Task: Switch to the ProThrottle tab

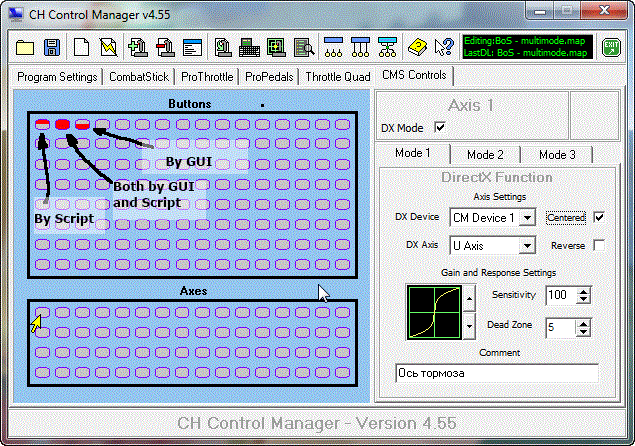Action: click(207, 77)
